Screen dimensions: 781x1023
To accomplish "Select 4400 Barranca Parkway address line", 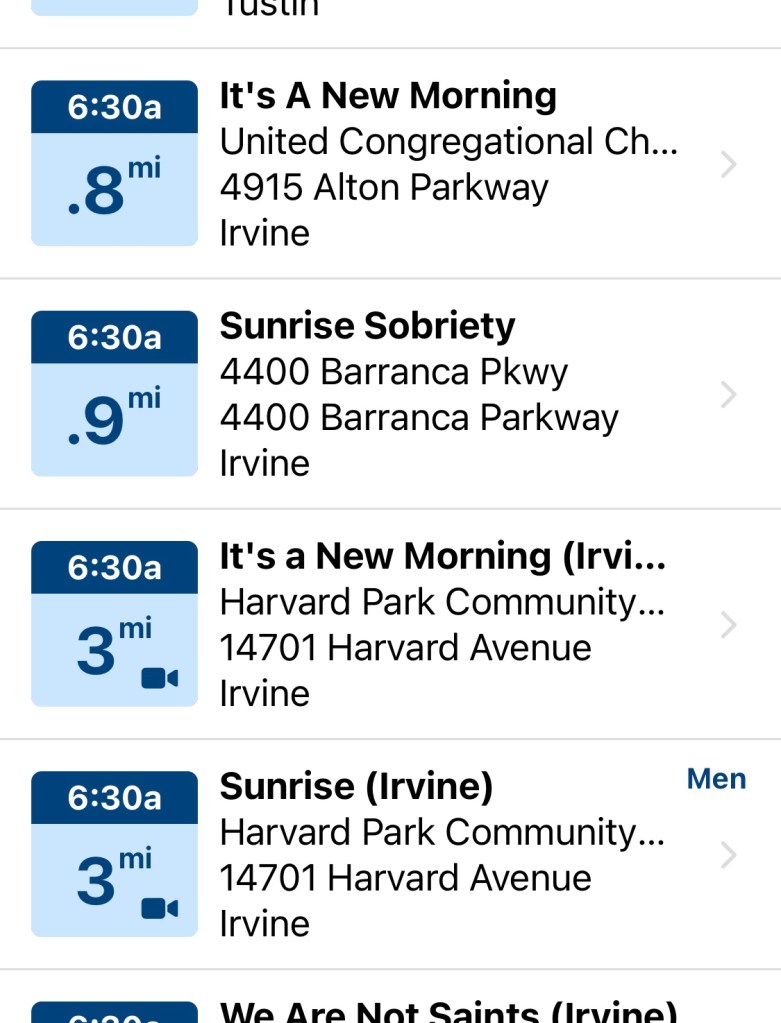I will (419, 418).
